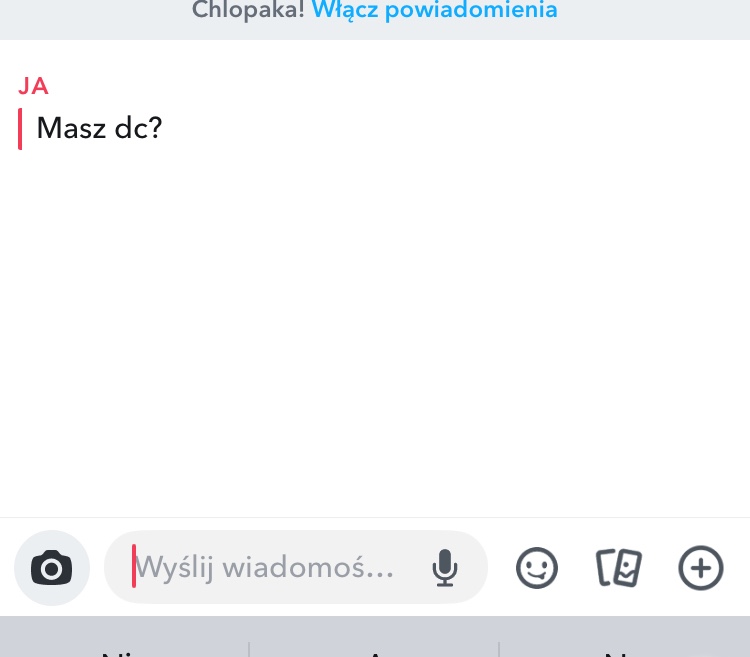Image resolution: width=750 pixels, height=657 pixels.
Task: Tap blank space right of 'Masz dc?'
Action: (450, 128)
